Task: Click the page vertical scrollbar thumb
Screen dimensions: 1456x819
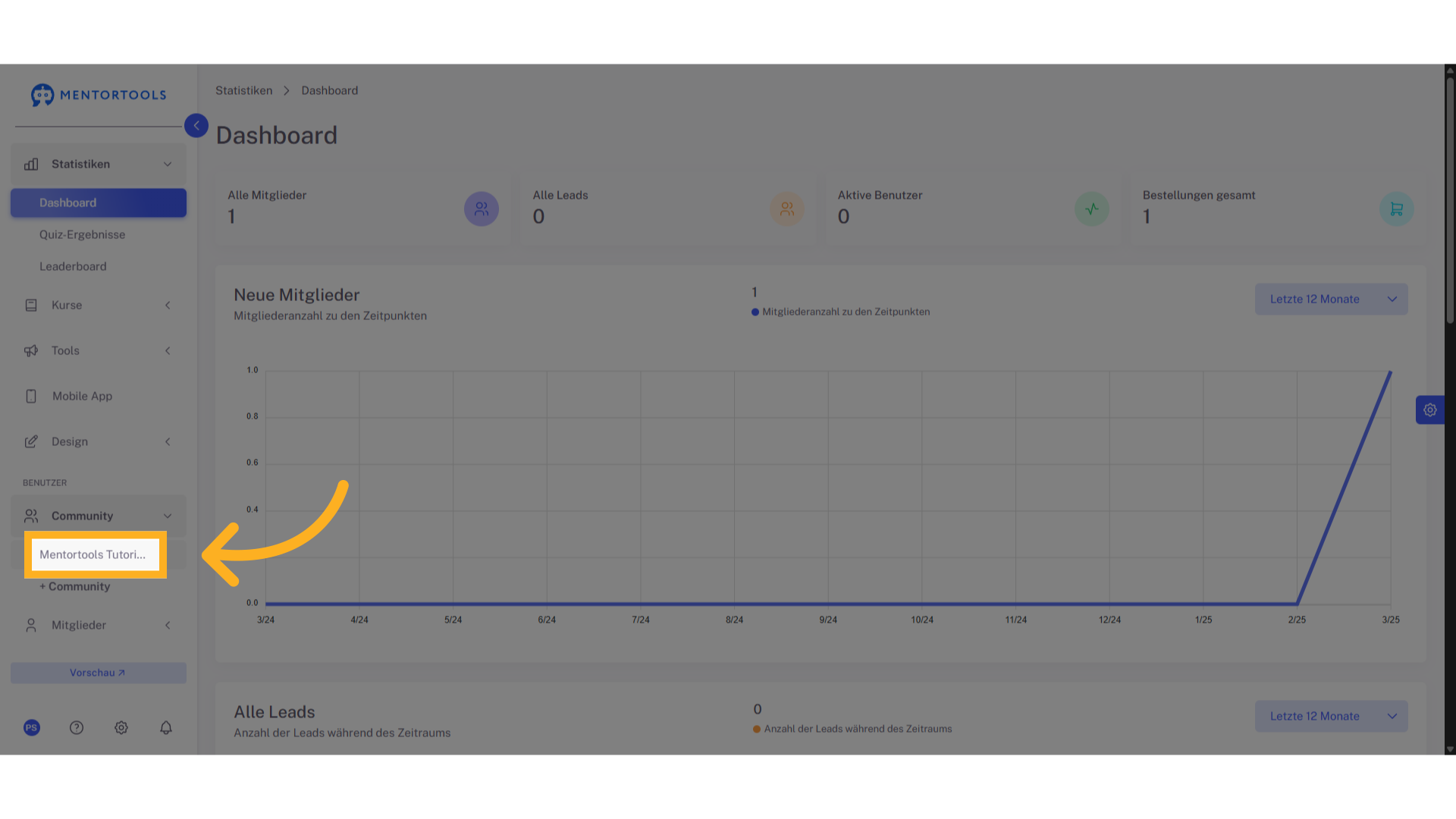Action: 1450,201
